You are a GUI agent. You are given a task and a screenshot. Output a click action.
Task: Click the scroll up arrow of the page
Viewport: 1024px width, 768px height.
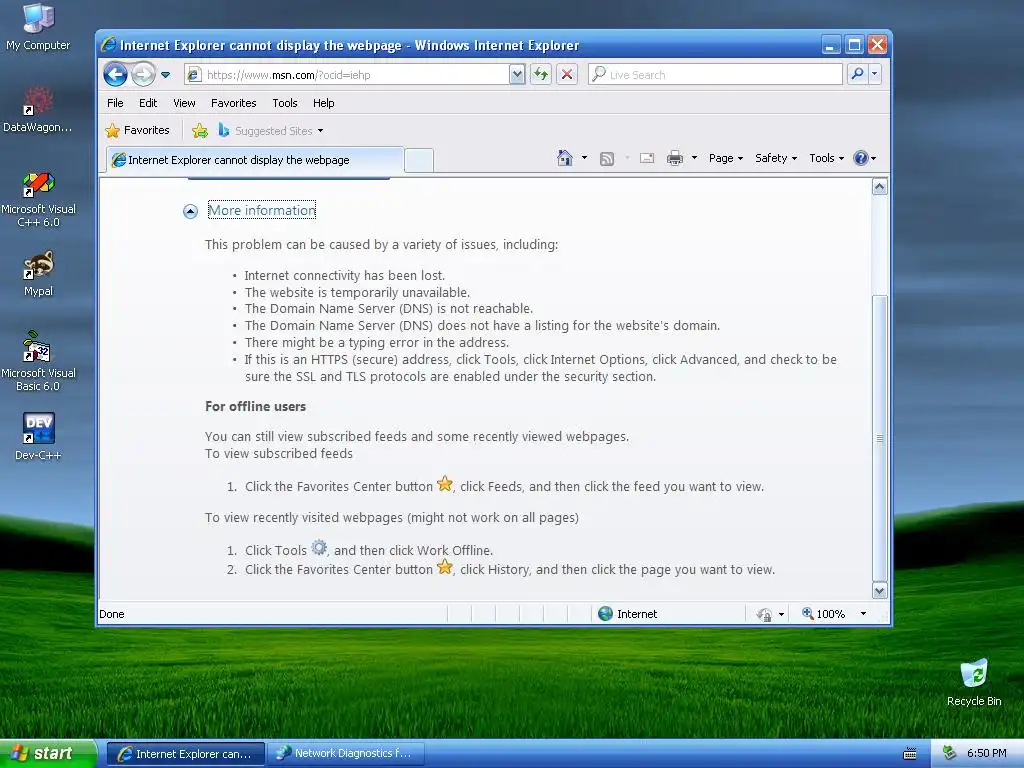coord(880,187)
